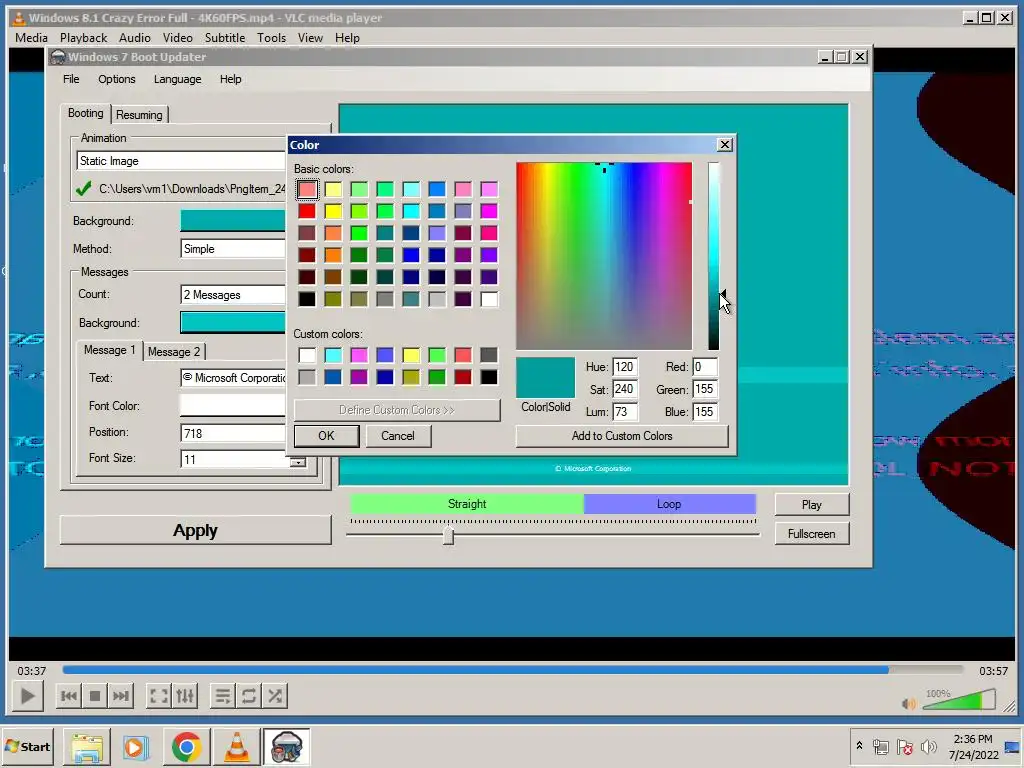Click Apply button
Viewport: 1024px width, 768px height.
[x=195, y=530]
